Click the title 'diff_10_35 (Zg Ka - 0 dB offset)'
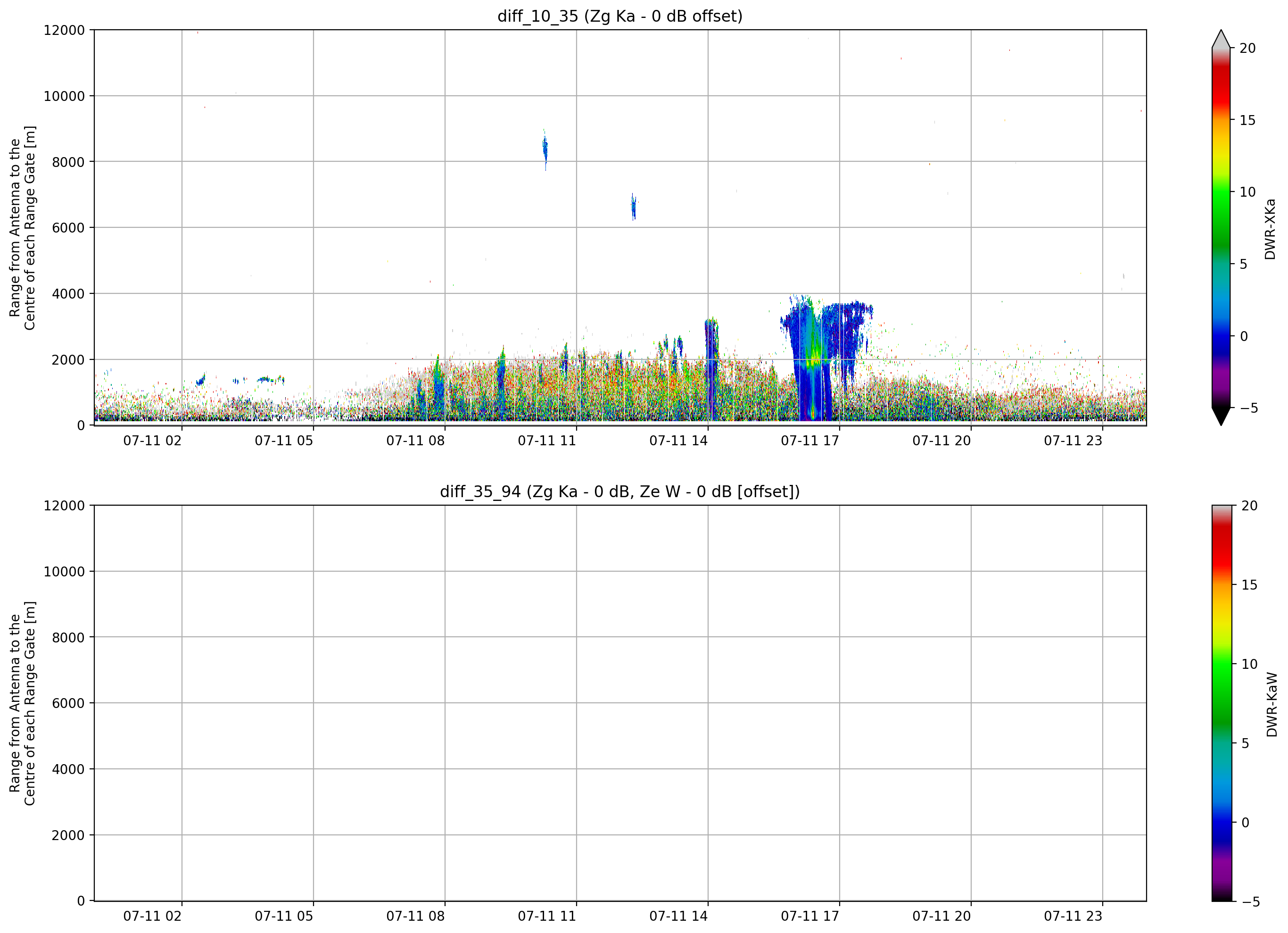The width and height of the screenshot is (1288, 933). [619, 16]
